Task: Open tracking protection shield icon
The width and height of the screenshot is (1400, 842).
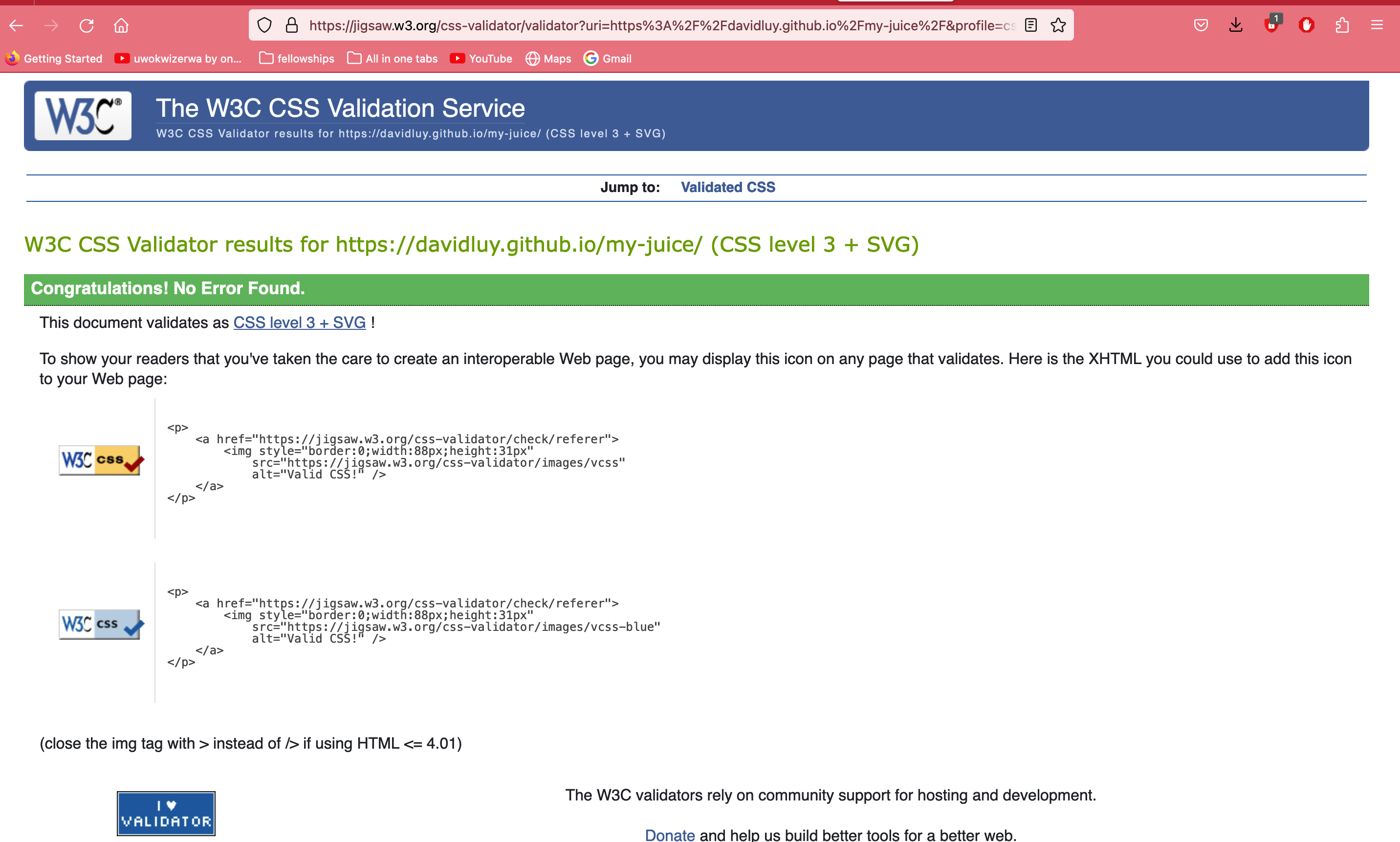Action: pyautogui.click(x=264, y=25)
